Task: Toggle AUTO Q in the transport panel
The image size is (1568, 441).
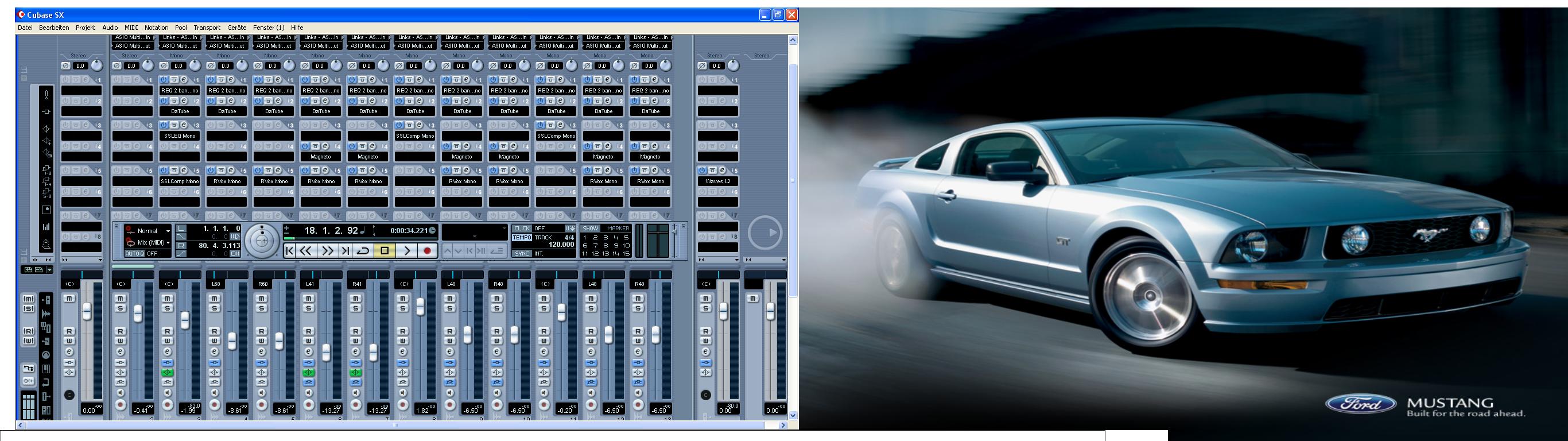Action: coord(134,253)
